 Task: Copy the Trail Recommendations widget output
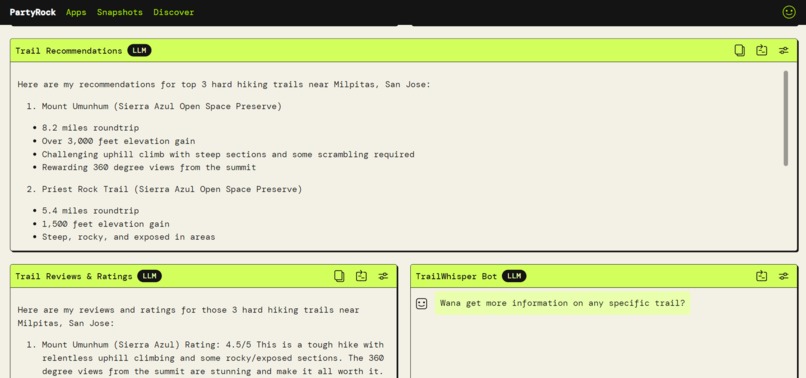point(740,50)
